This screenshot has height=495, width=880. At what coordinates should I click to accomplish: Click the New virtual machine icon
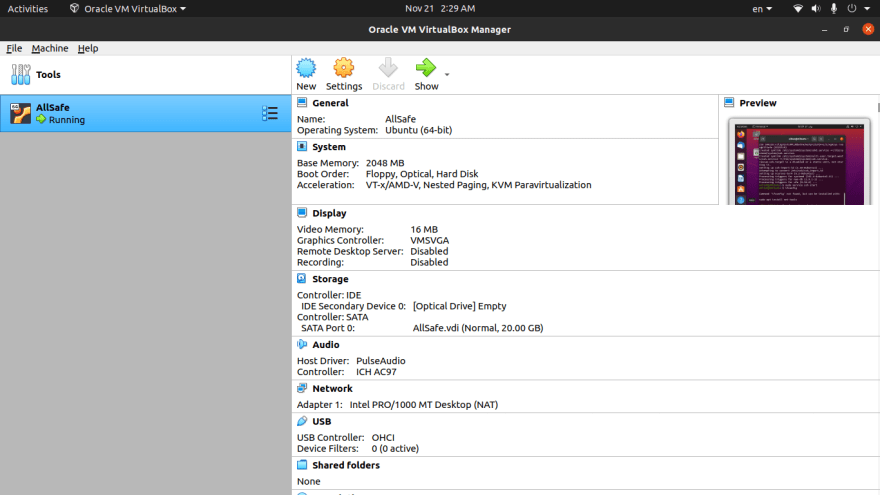[x=306, y=68]
